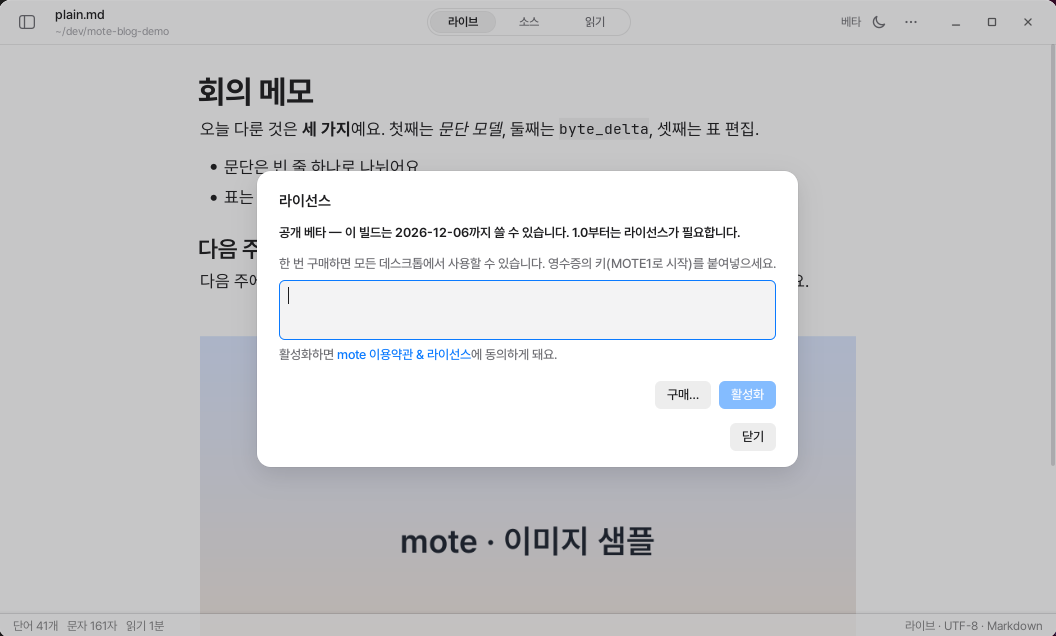Close the mote window
1056x636 pixels.
1028,22
